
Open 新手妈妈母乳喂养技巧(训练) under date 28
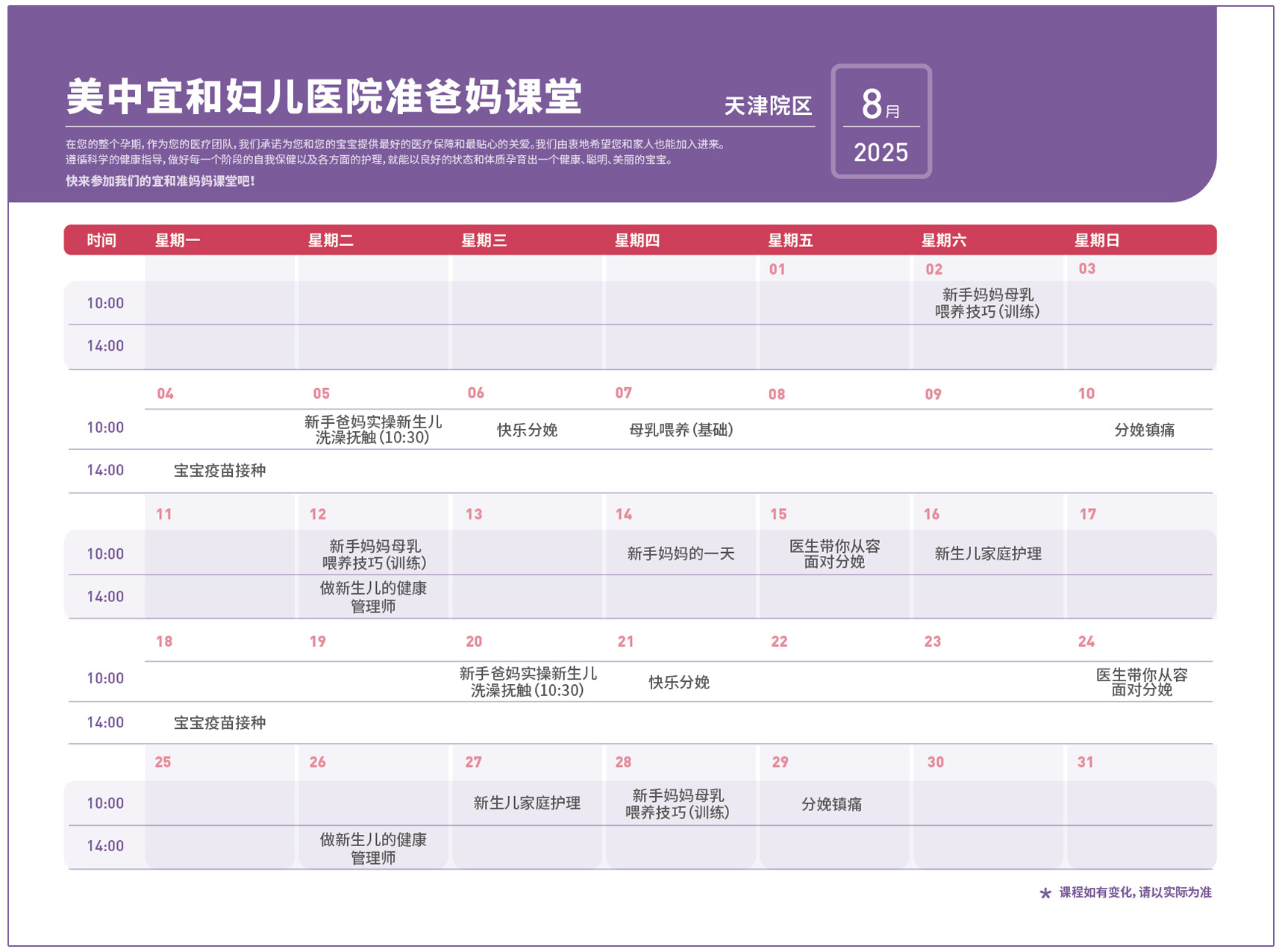[678, 804]
